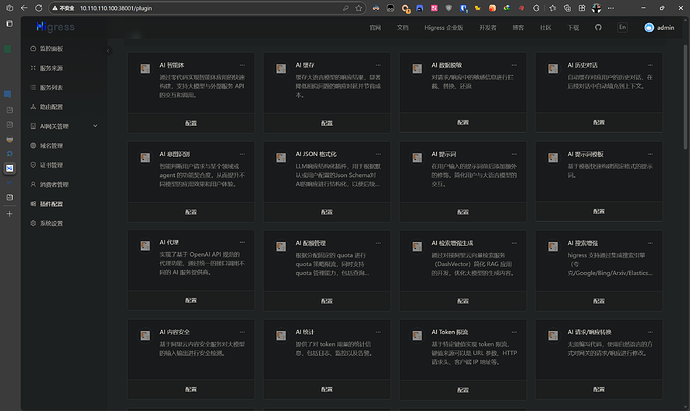This screenshot has height=411, width=690.
Task: Click 配置 on the AI 提示词模板 card
Action: tap(599, 211)
